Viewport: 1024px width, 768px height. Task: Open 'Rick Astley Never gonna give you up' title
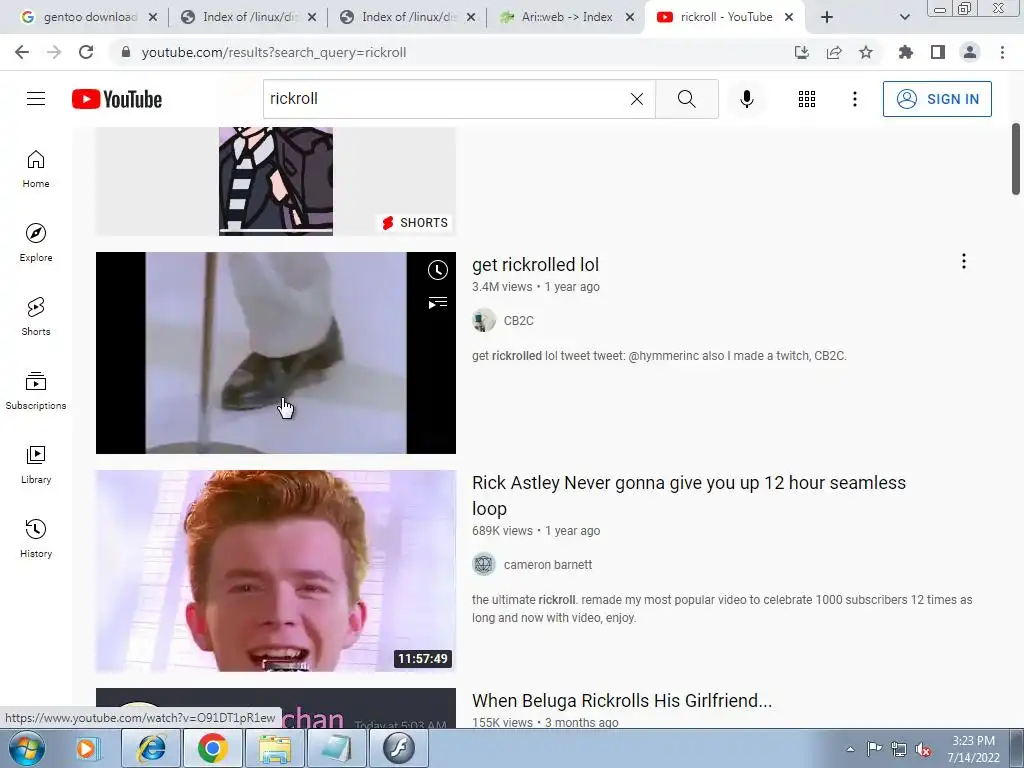click(x=689, y=496)
